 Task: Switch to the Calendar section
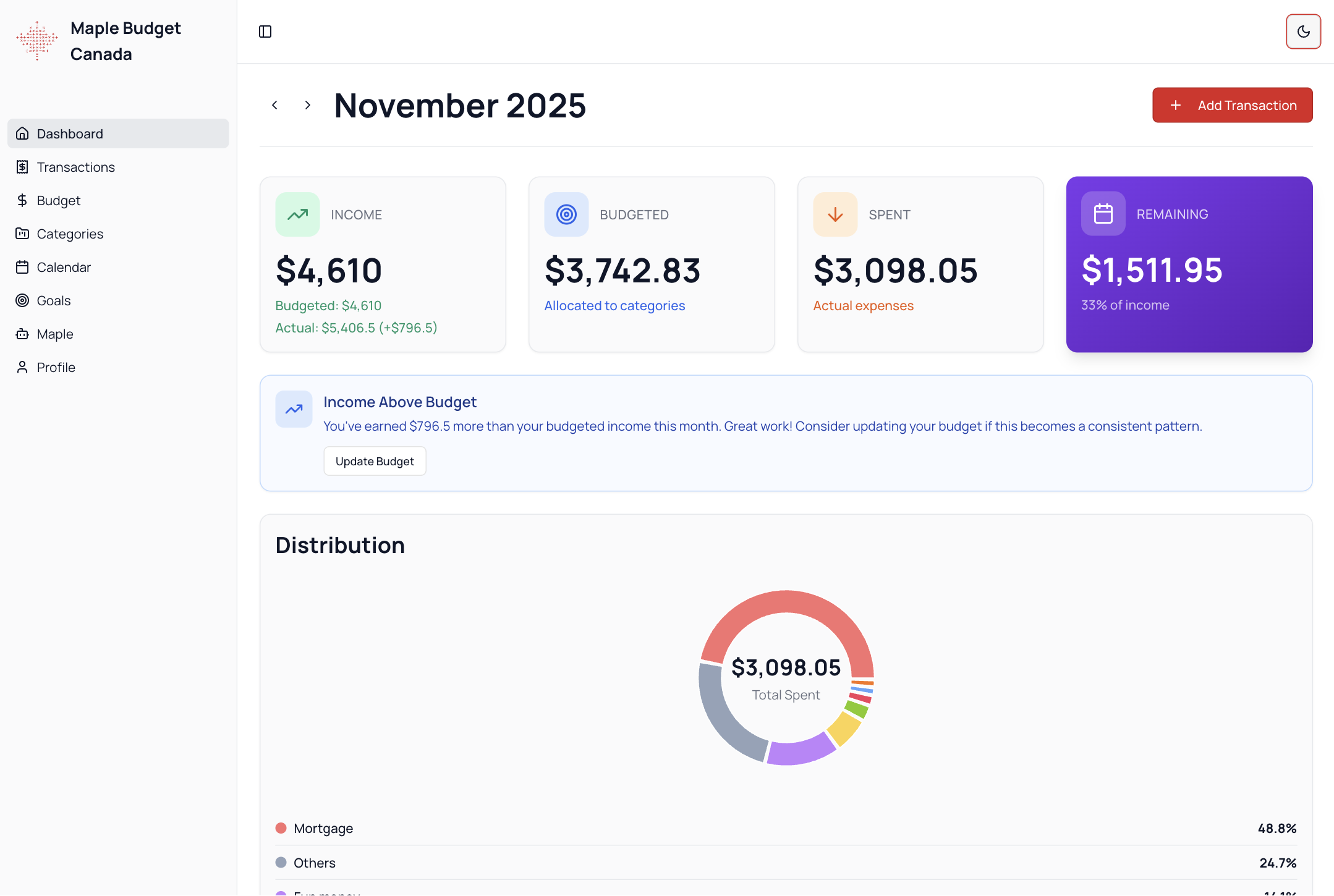click(64, 267)
